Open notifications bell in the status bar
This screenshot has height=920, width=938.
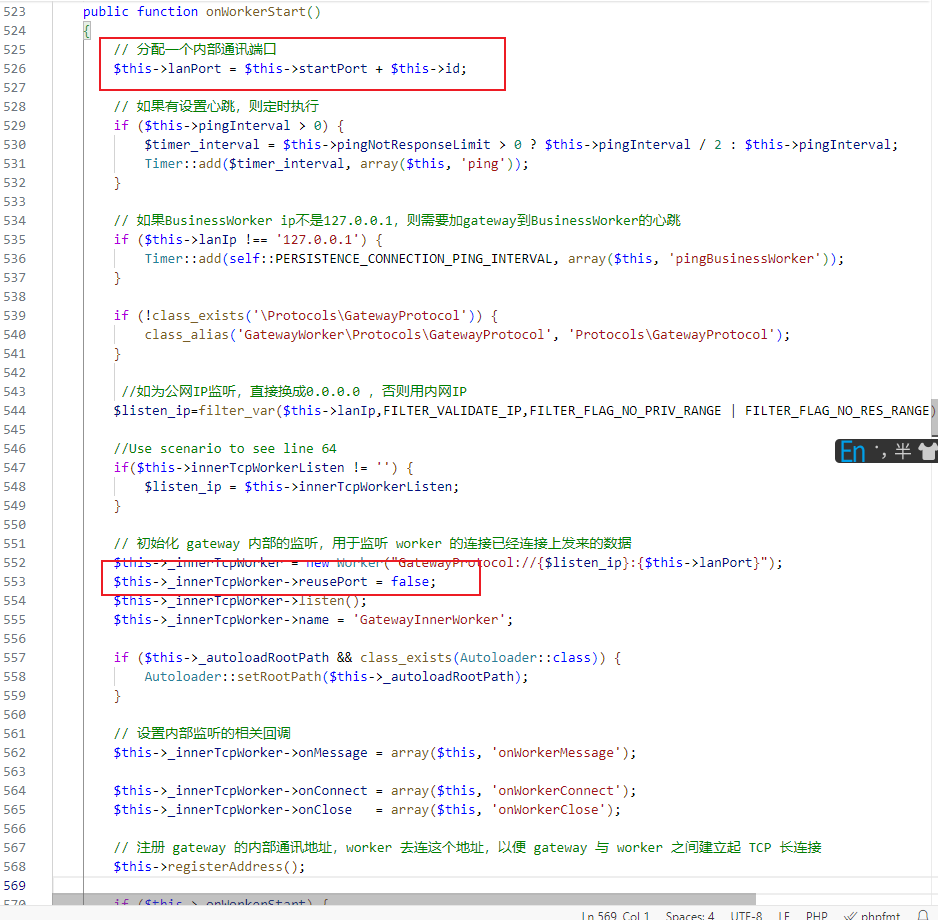click(923, 915)
